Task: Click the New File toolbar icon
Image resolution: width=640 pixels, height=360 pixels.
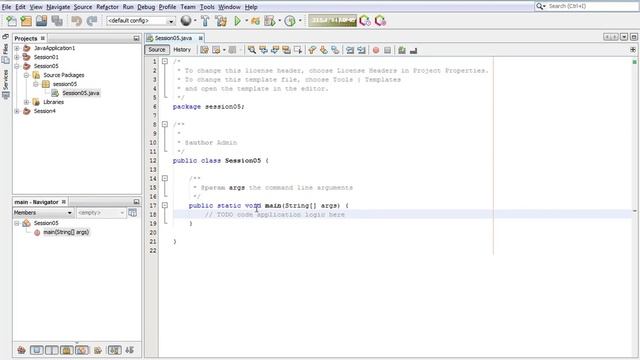Action: pos(11,21)
